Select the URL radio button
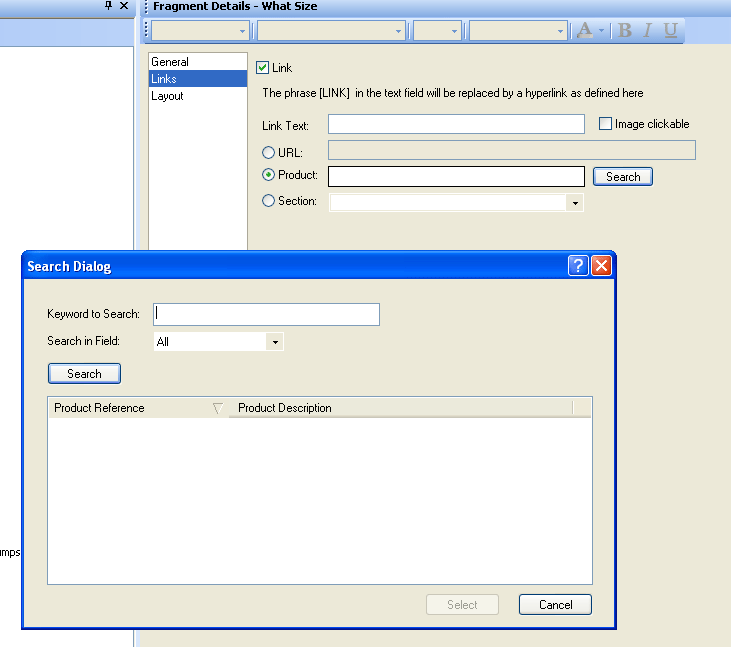Image resolution: width=731 pixels, height=647 pixels. pyautogui.click(x=268, y=152)
